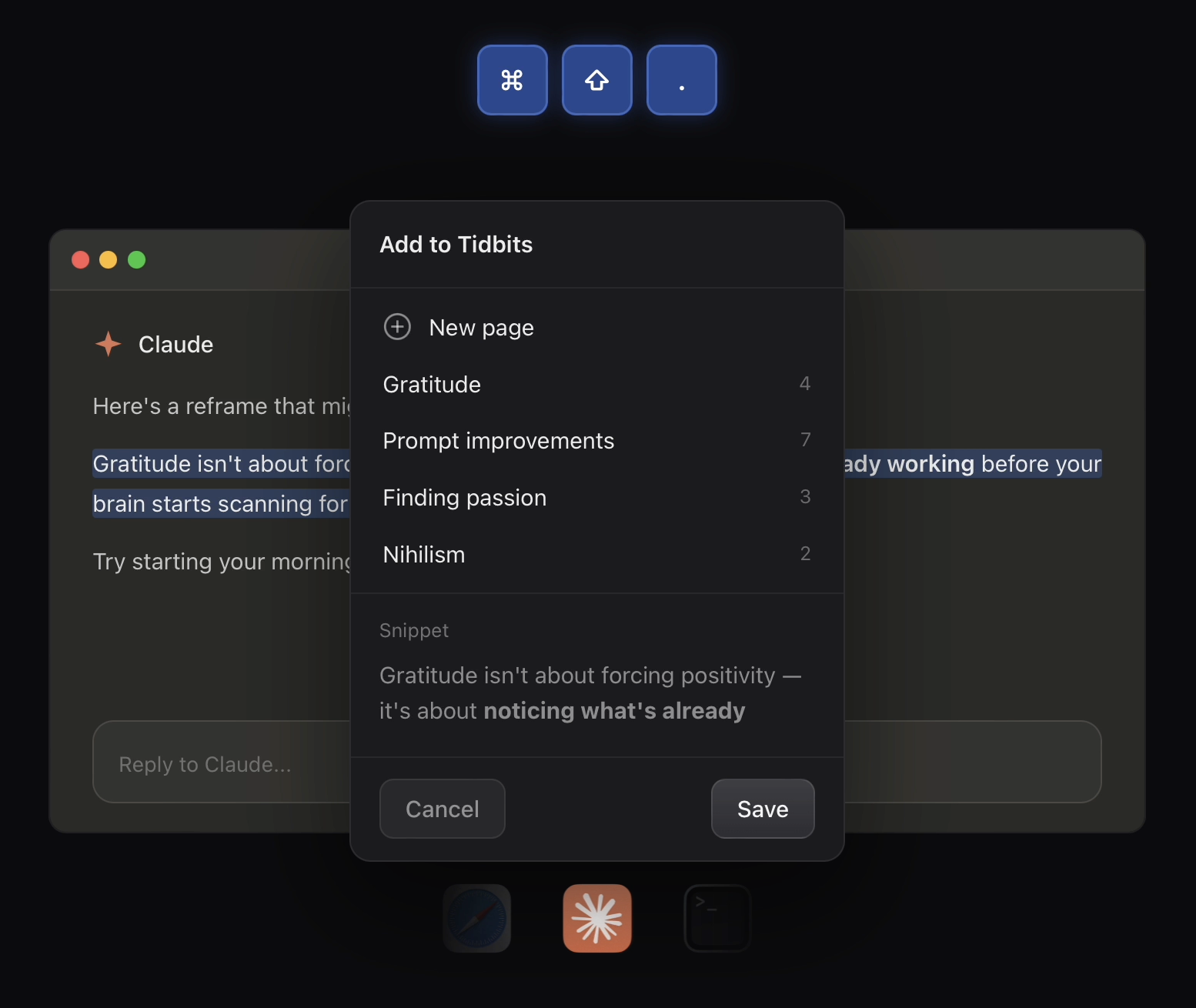The width and height of the screenshot is (1196, 1008).
Task: Click the 'Add to Tidbits' dialog title
Action: click(x=456, y=245)
